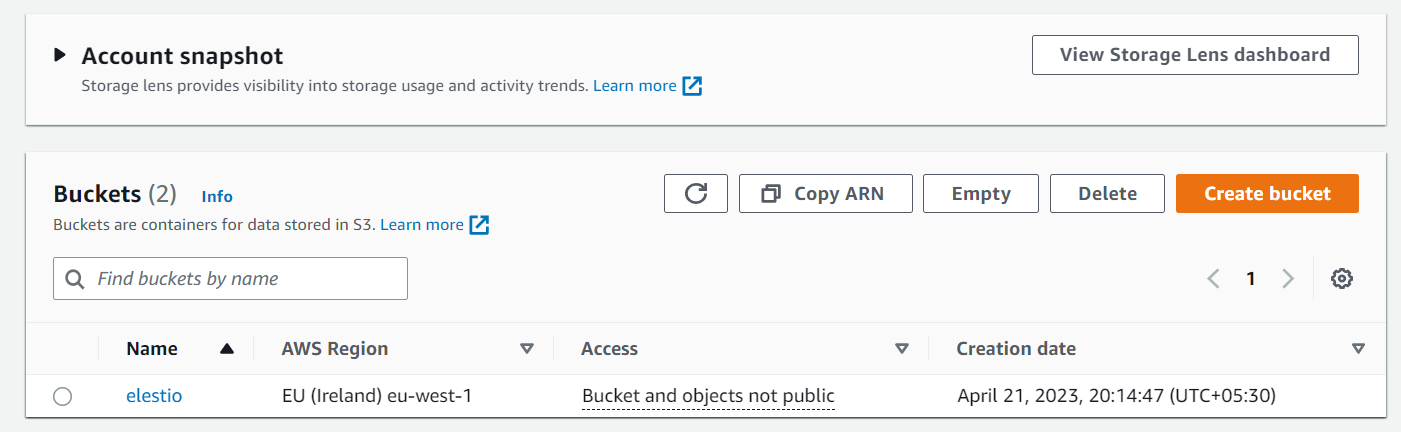Click the Delete bucket button

[x=1107, y=194]
